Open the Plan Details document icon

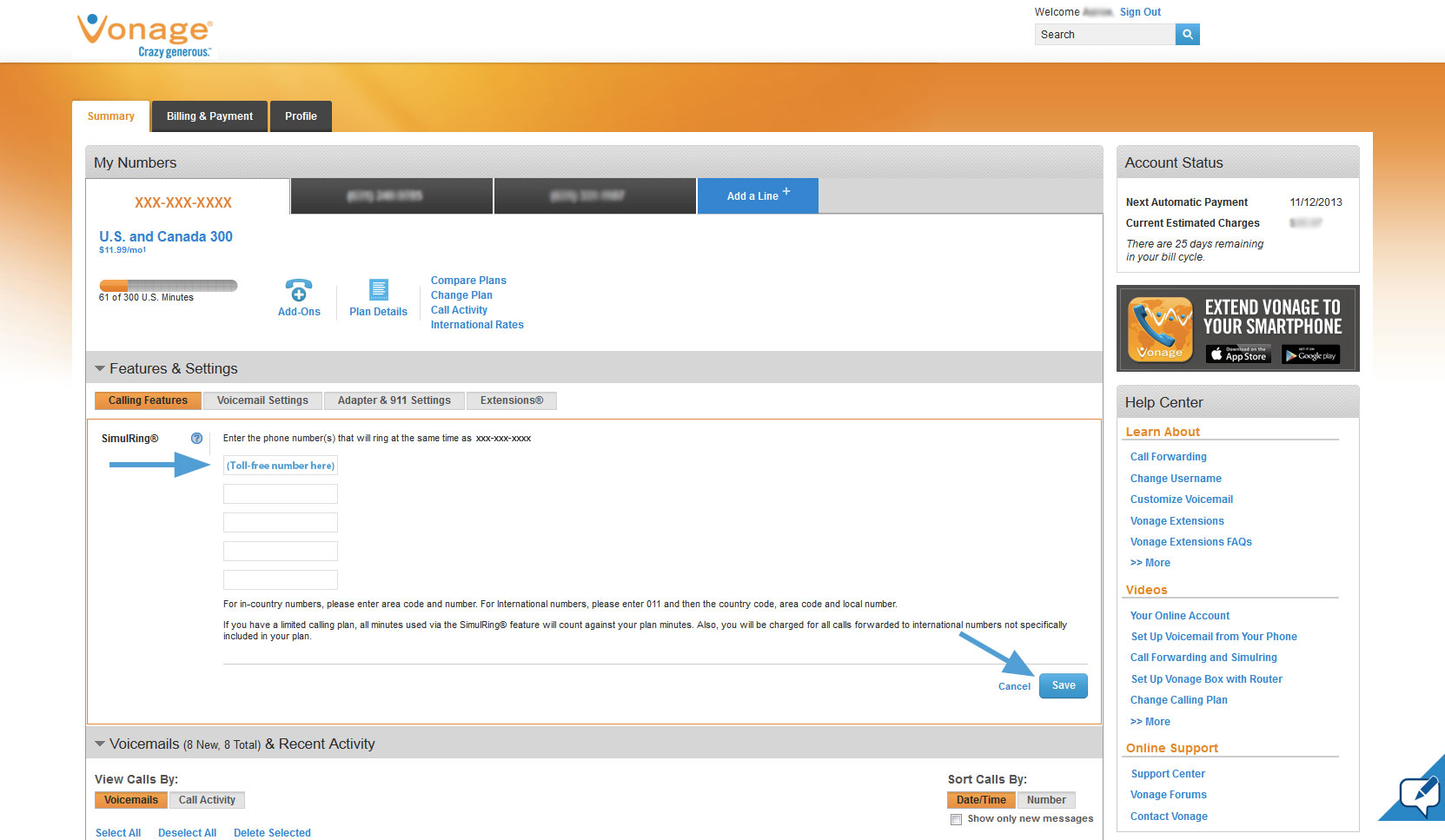379,289
